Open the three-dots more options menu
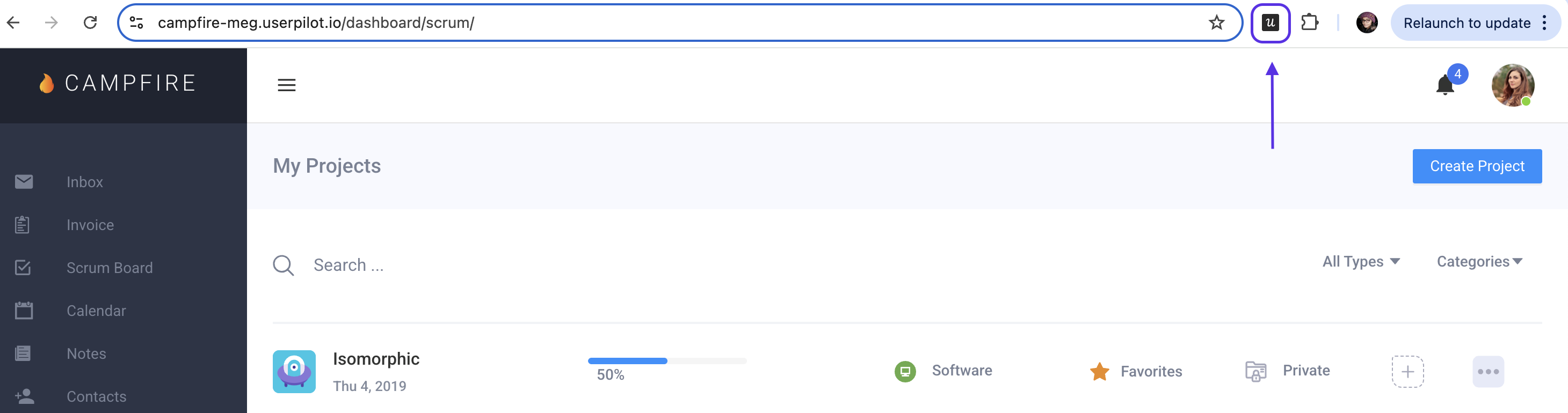Image resolution: width=1568 pixels, height=413 pixels. [x=1487, y=371]
